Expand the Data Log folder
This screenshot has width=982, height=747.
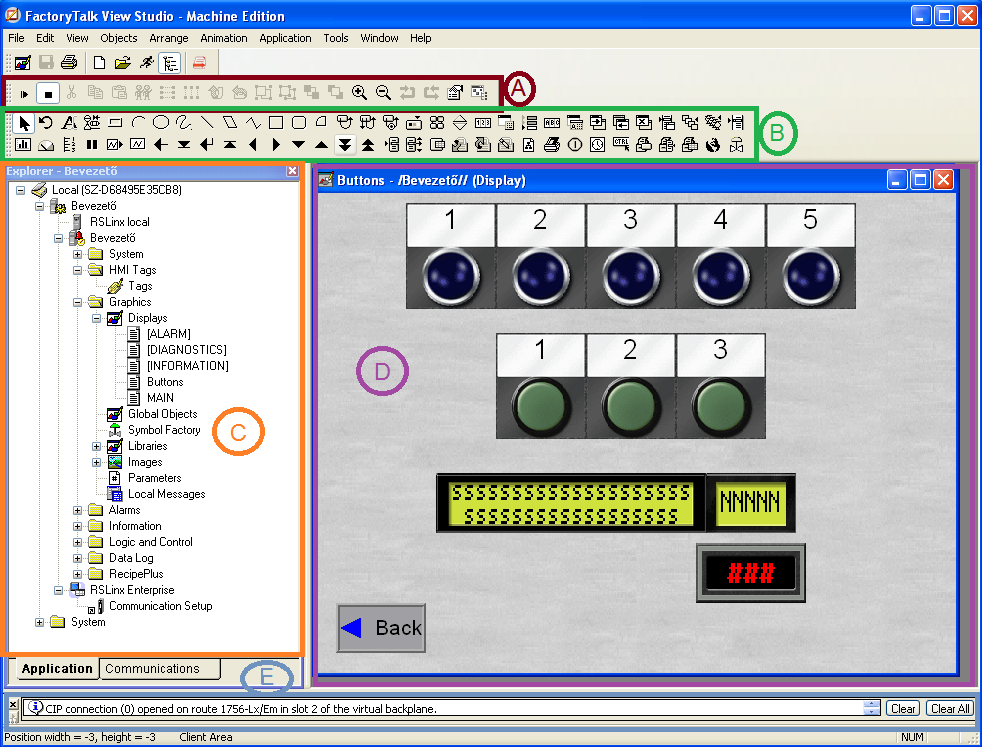(x=78, y=559)
